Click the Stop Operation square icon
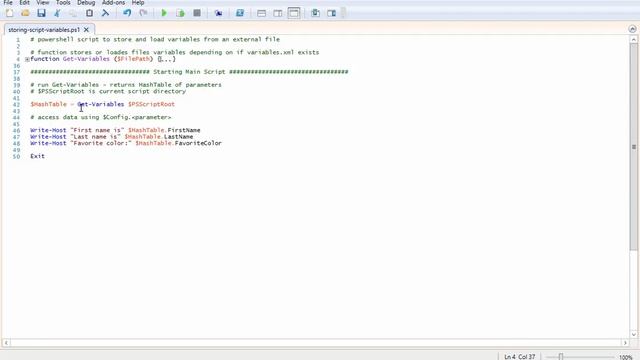Image resolution: width=640 pixels, height=360 pixels. pyautogui.click(x=197, y=13)
